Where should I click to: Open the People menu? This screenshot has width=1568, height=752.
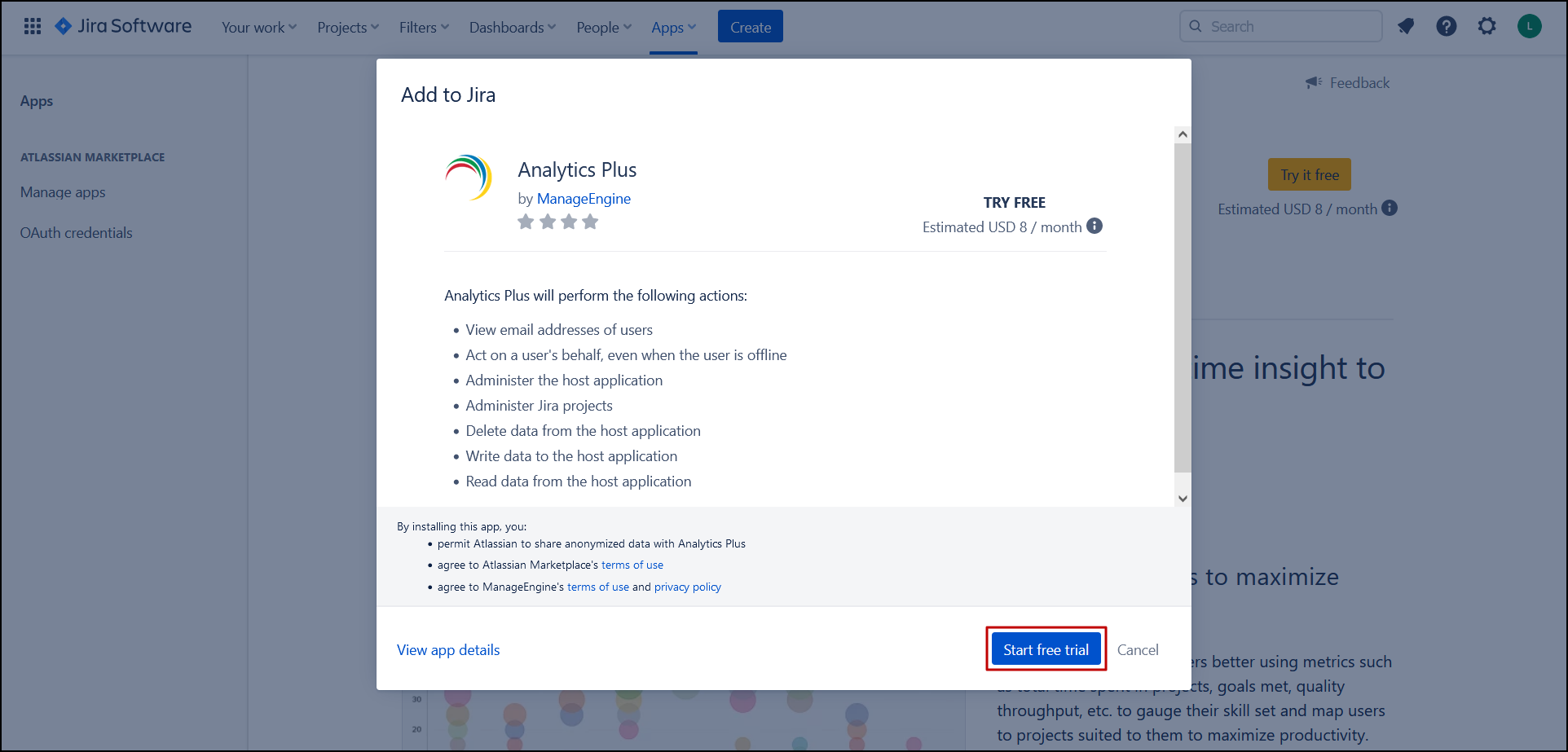603,28
